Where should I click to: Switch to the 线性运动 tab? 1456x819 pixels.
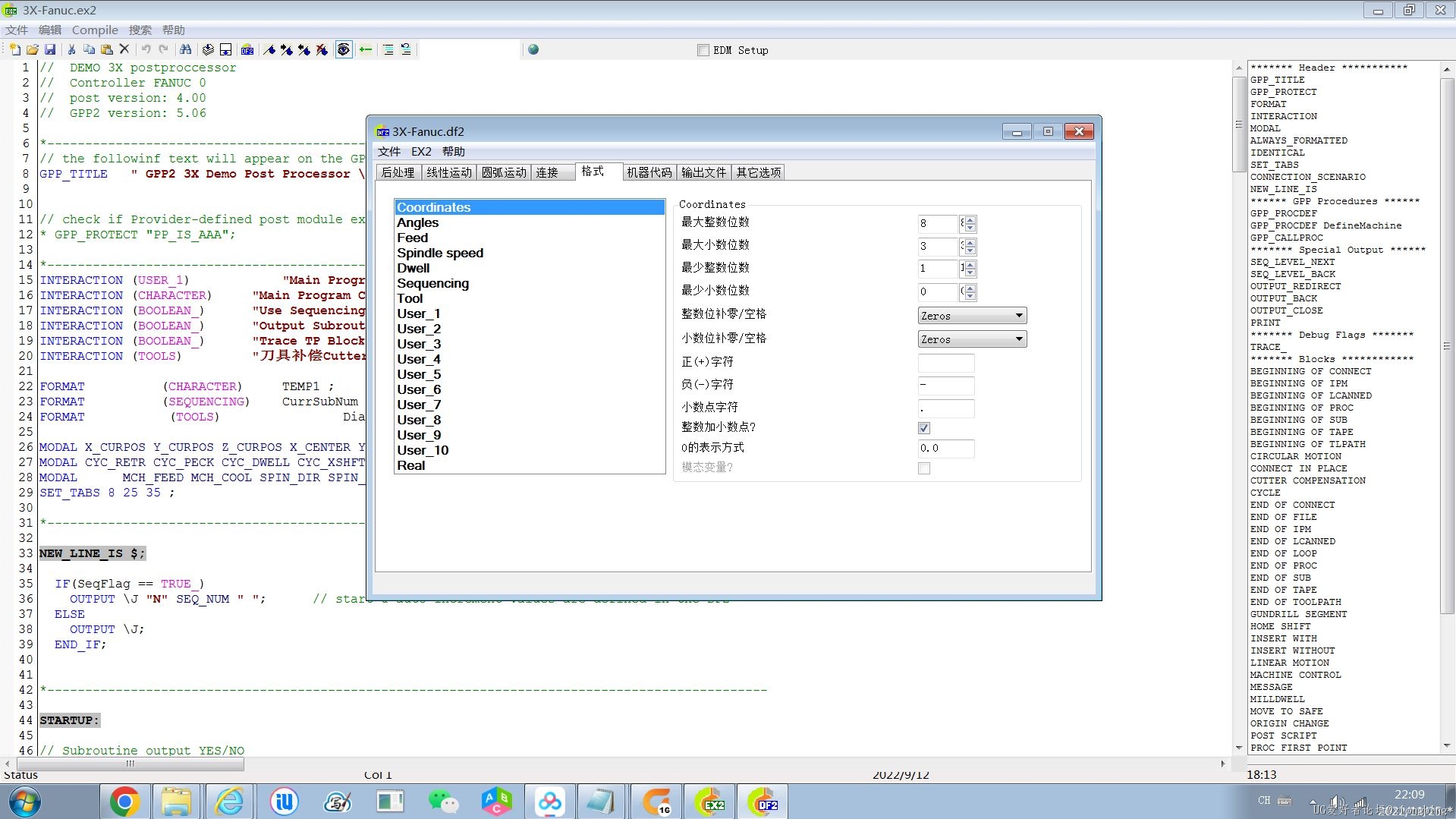448,172
